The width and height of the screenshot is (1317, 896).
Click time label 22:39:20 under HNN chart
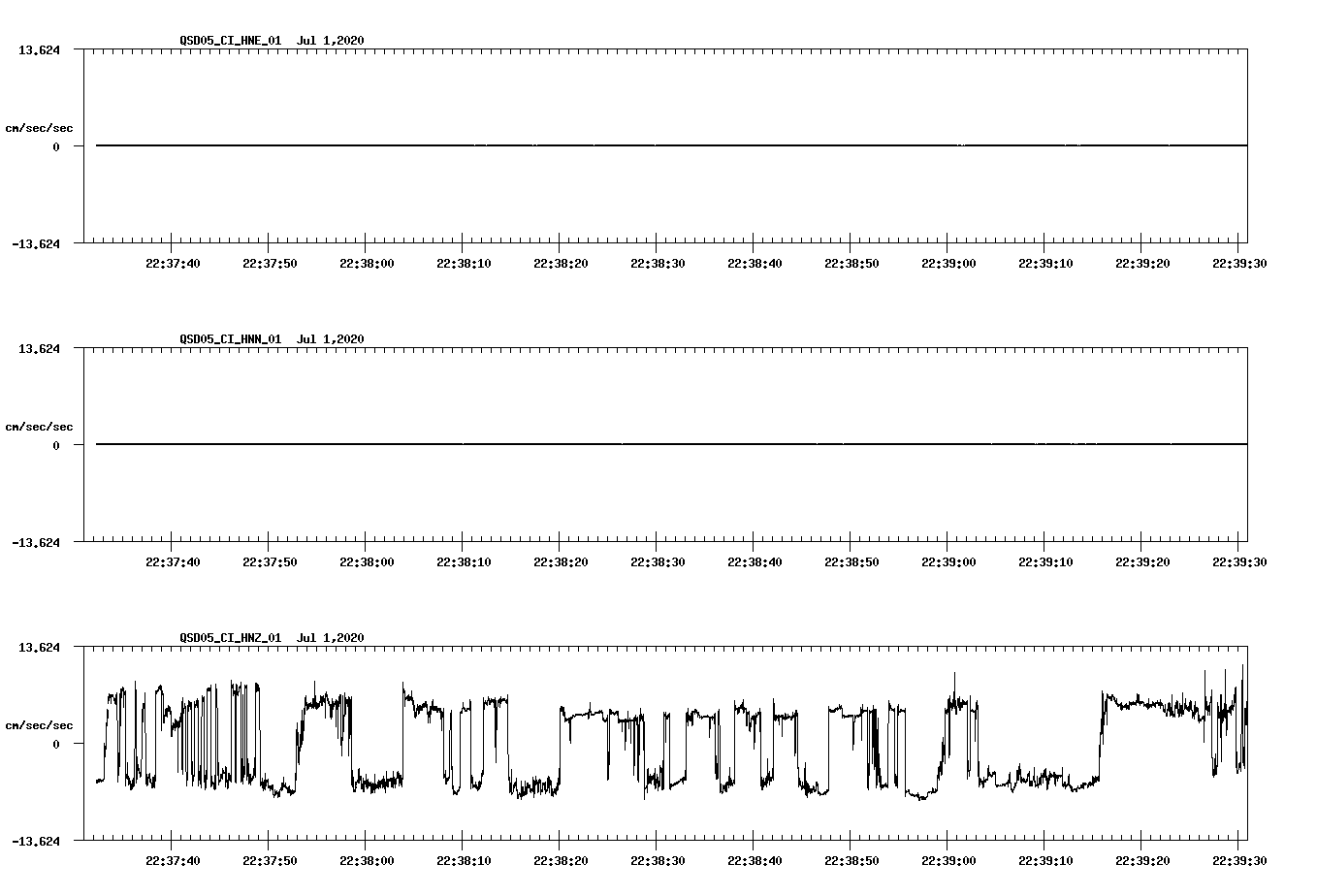[1142, 561]
